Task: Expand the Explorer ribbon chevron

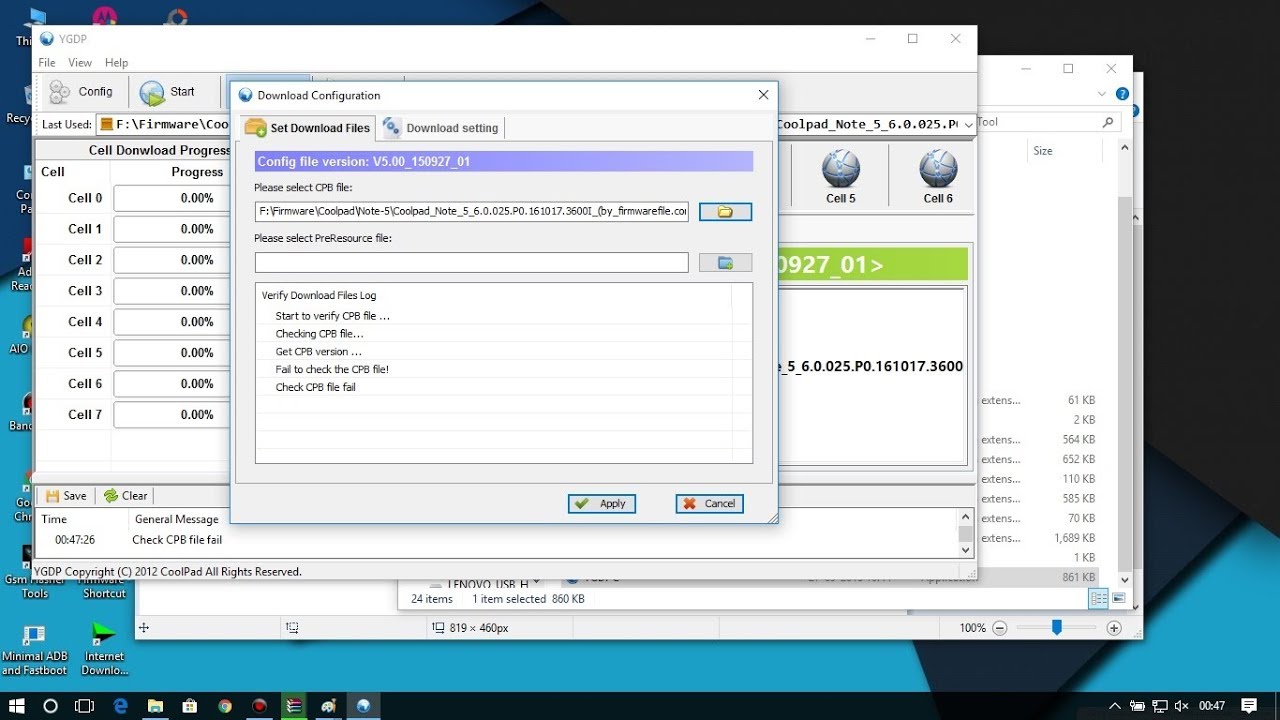Action: (x=1103, y=94)
